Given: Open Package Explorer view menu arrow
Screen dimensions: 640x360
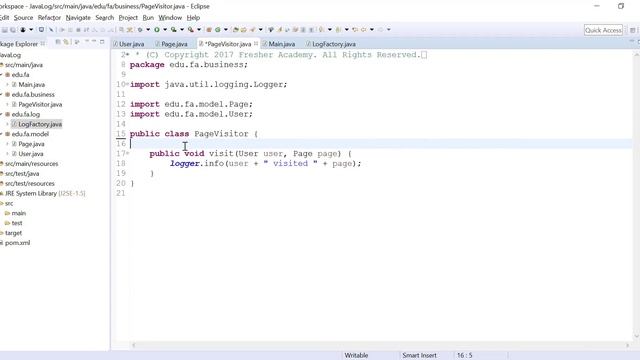Looking at the screenshot, I should [x=87, y=42].
